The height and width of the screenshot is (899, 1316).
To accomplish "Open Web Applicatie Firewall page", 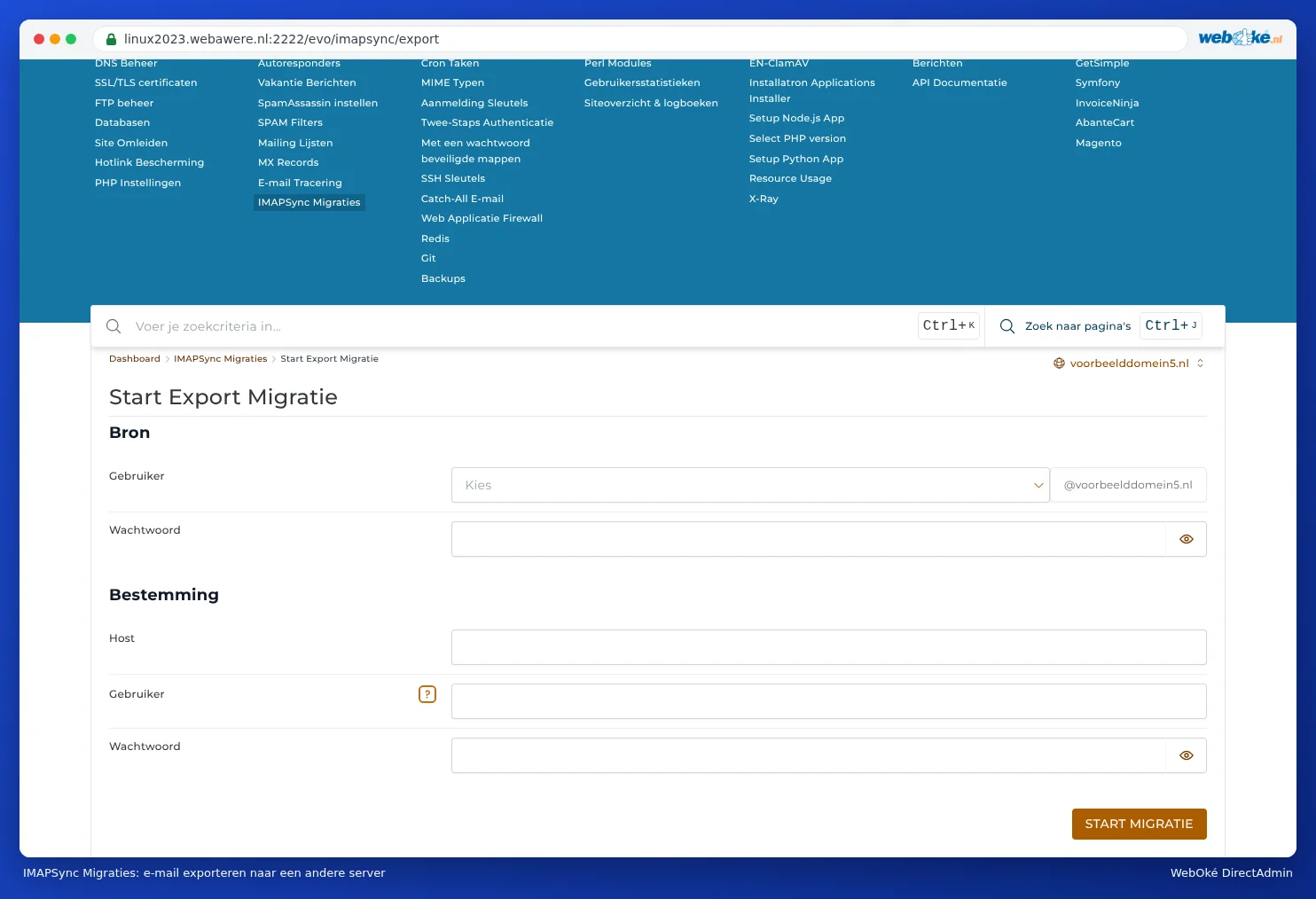I will (482, 218).
